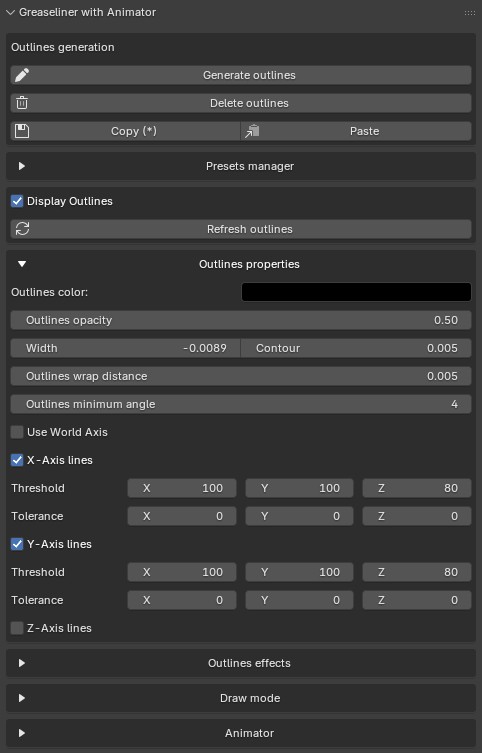Open the black Outlines color swatch
The width and height of the screenshot is (482, 753).
[356, 292]
